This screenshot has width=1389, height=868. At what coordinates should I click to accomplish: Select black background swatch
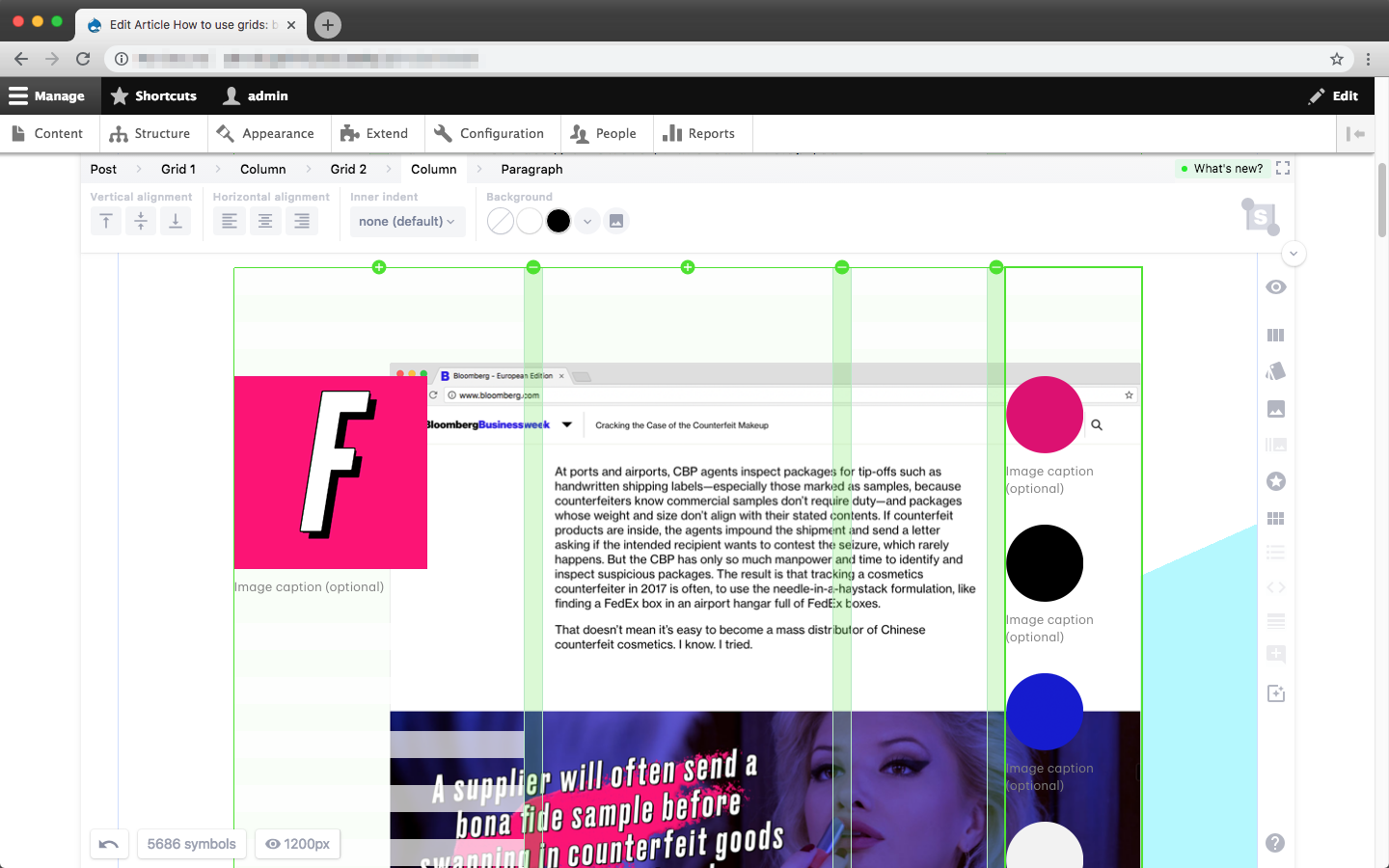coord(558,221)
